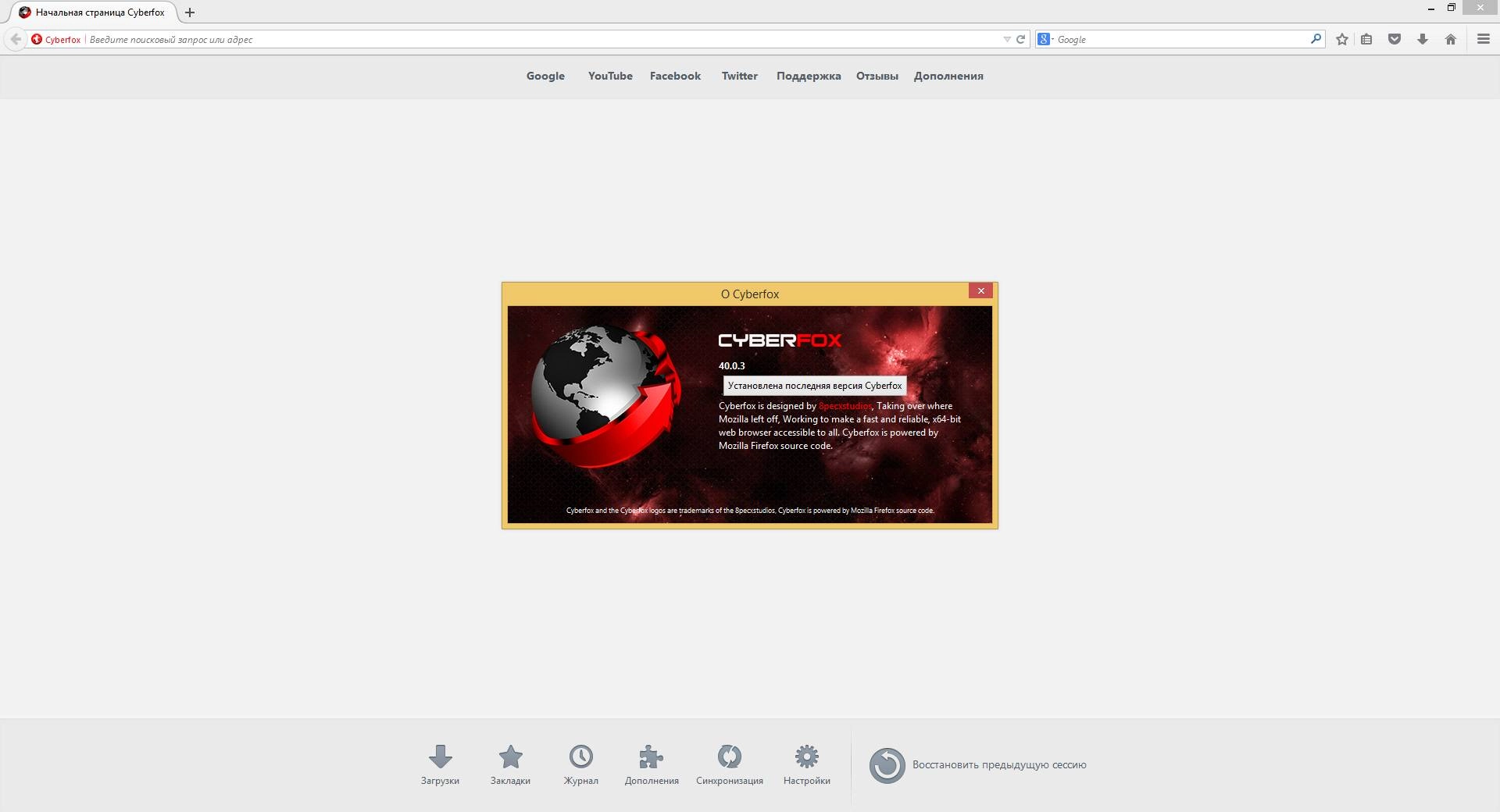Open the address bar history dropdown
This screenshot has width=1500, height=812.
click(1007, 39)
